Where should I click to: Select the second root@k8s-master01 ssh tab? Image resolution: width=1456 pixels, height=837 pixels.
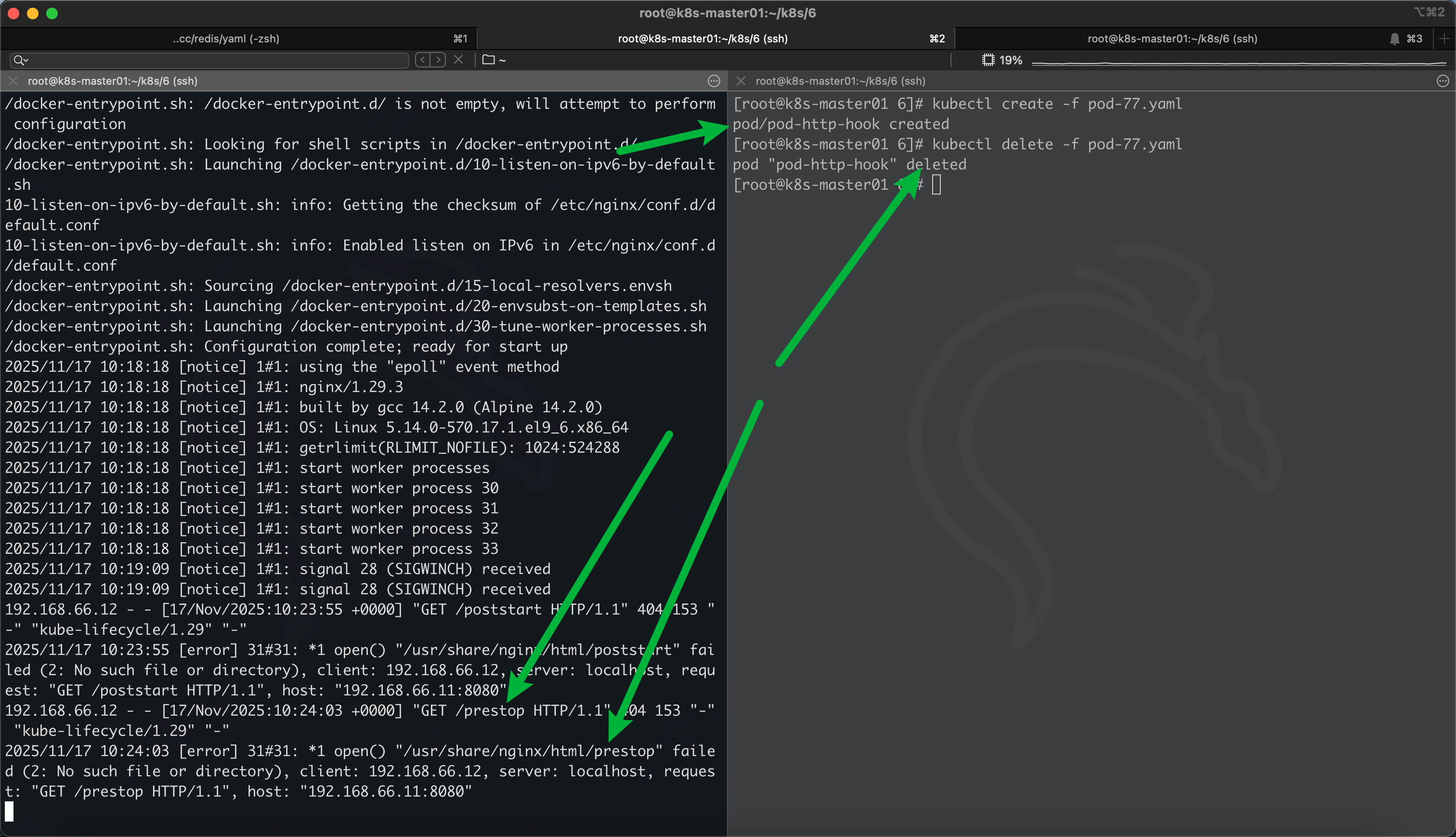pos(702,39)
